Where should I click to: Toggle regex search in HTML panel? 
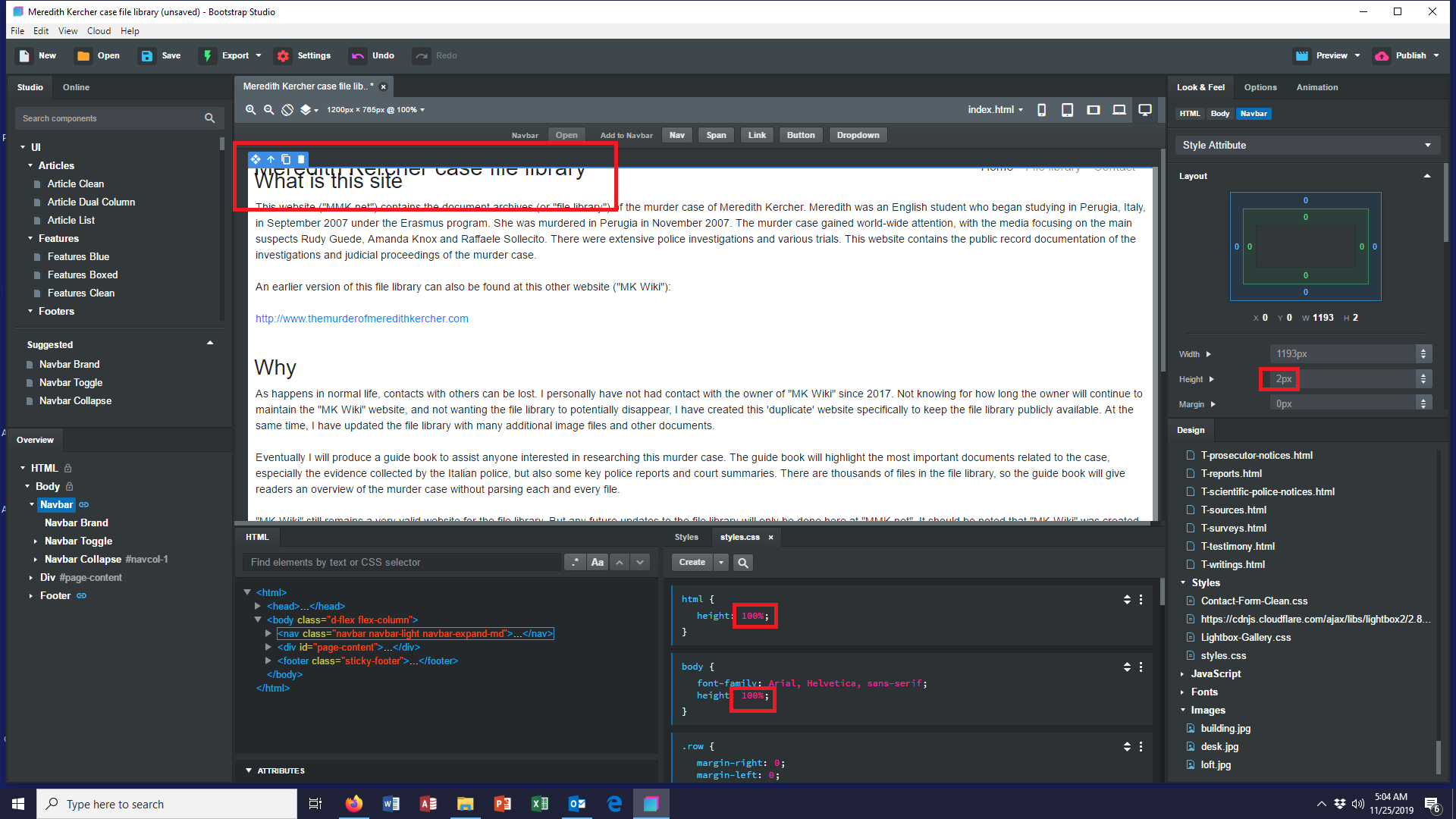[x=575, y=562]
